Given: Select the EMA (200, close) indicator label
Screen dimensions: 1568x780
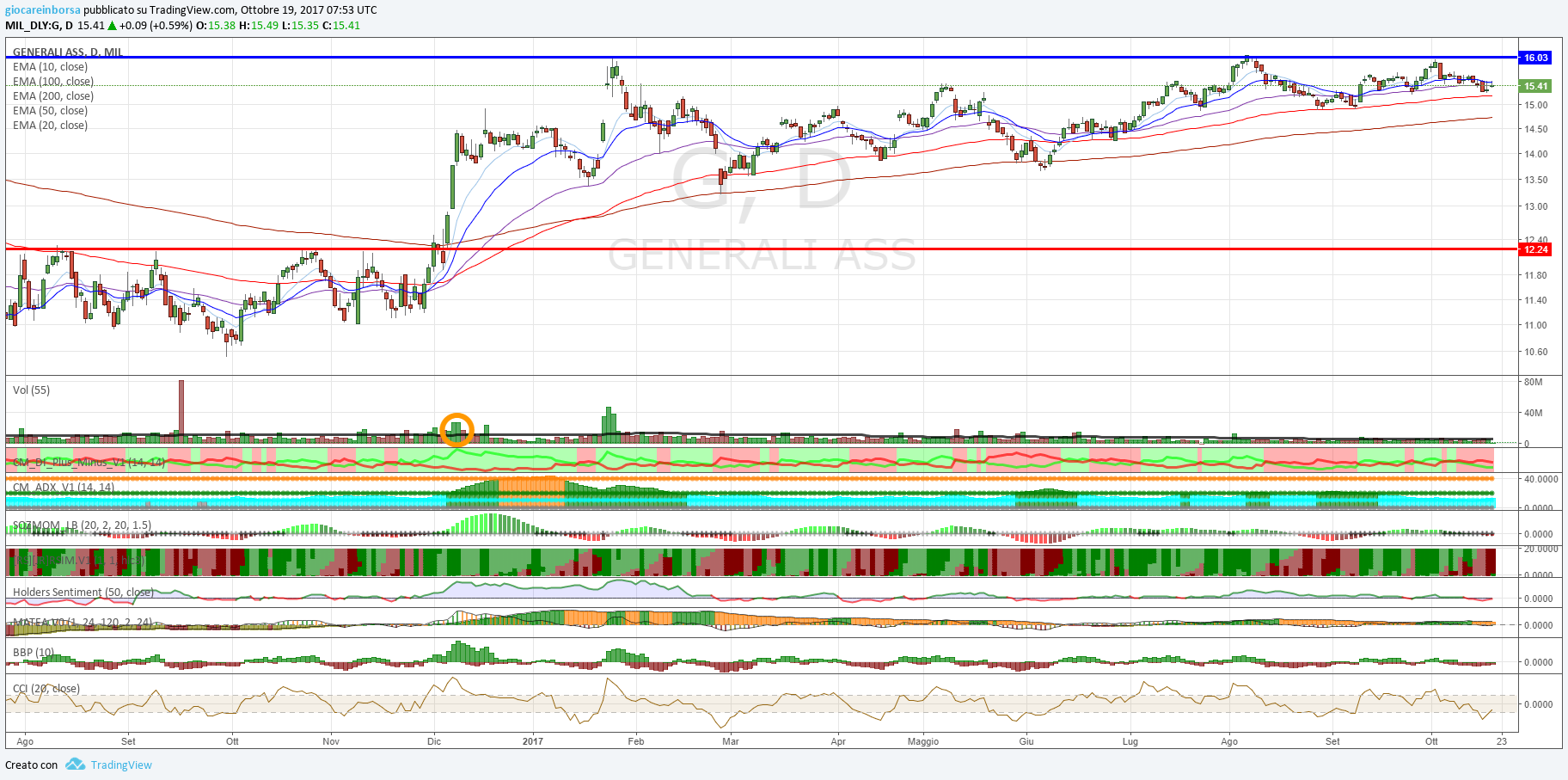Looking at the screenshot, I should [53, 96].
